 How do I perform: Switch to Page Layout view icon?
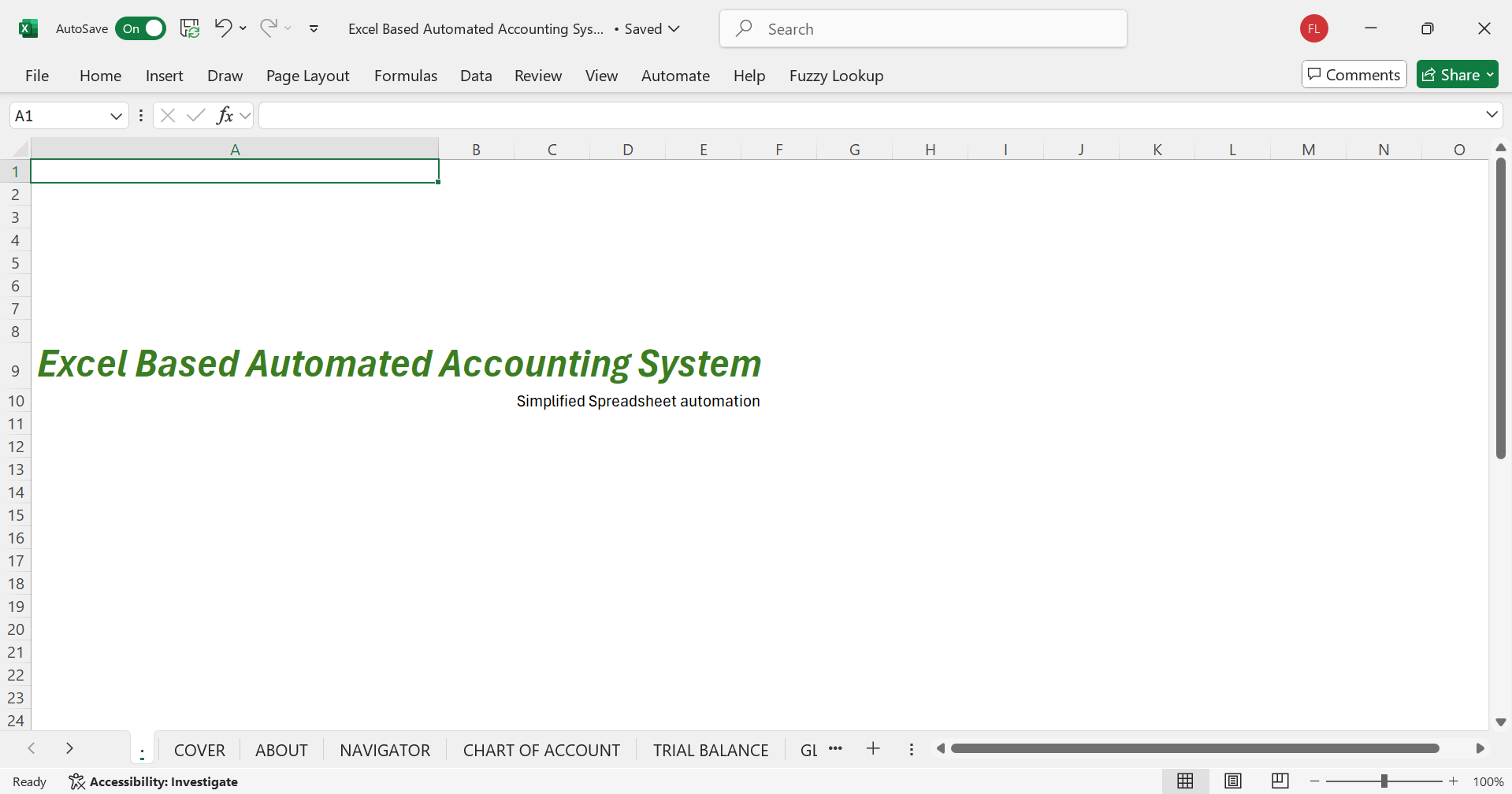1233,781
